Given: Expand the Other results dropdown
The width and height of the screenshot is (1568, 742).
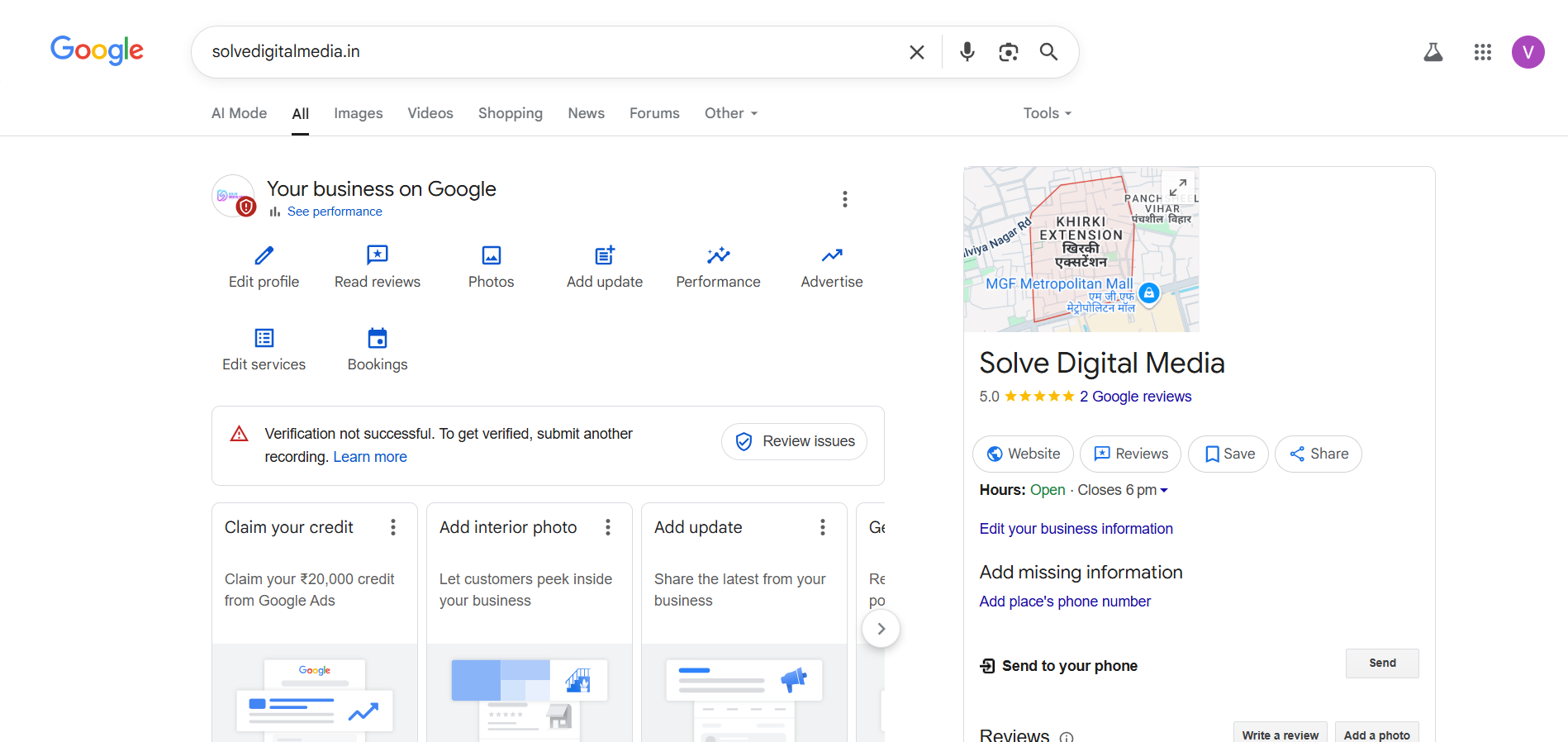Looking at the screenshot, I should [731, 113].
